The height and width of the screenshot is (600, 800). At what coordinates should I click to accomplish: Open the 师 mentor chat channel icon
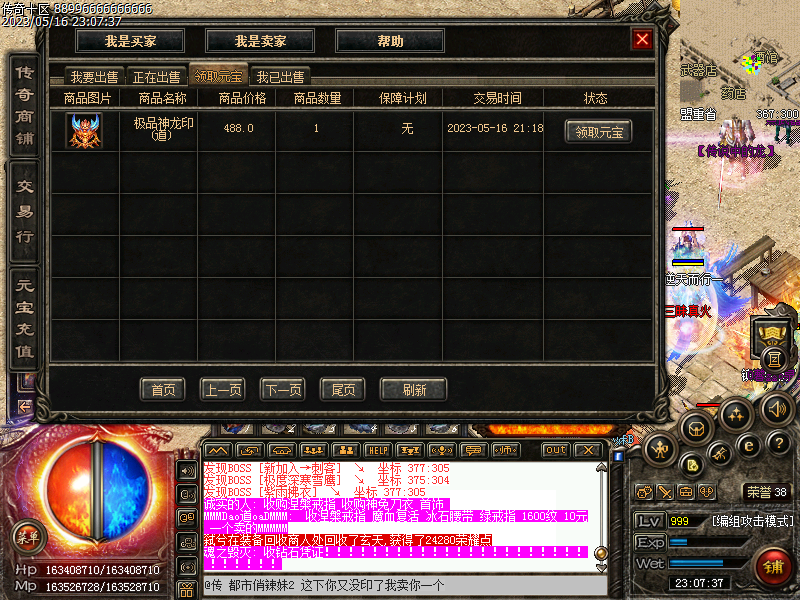coord(507,450)
